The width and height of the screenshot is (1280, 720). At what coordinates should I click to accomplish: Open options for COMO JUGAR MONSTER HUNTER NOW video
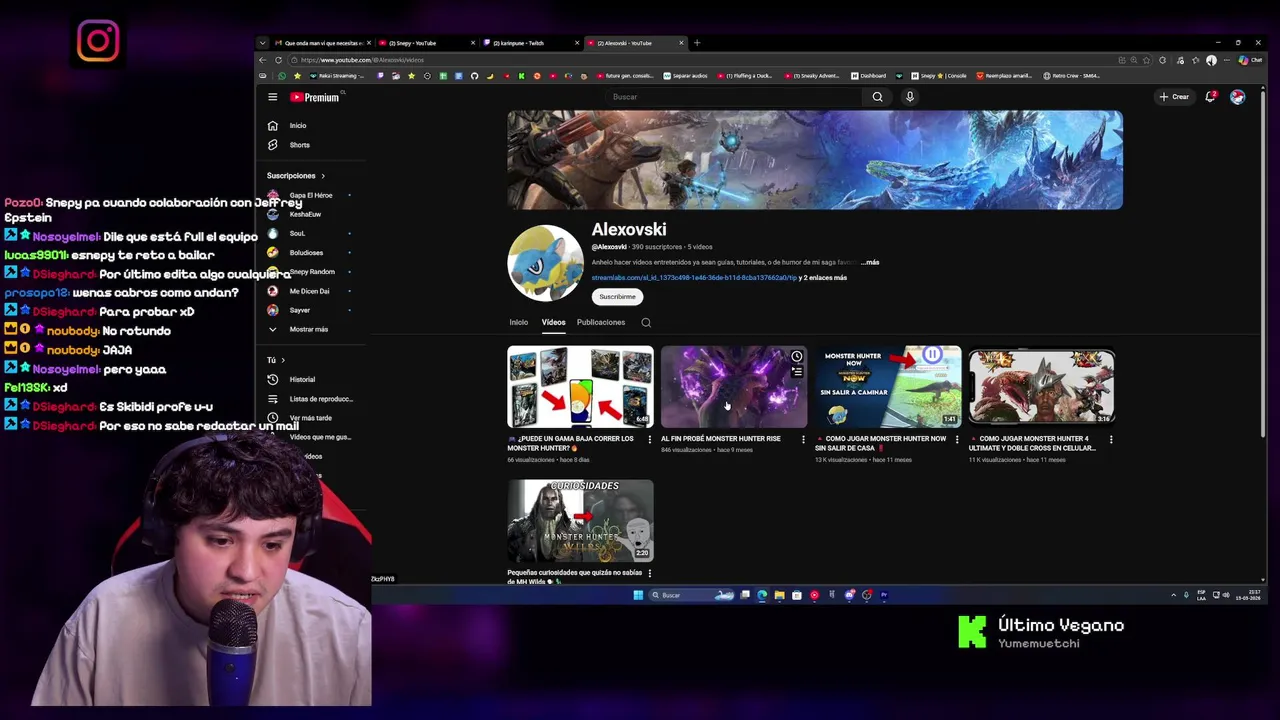pyautogui.click(x=957, y=439)
